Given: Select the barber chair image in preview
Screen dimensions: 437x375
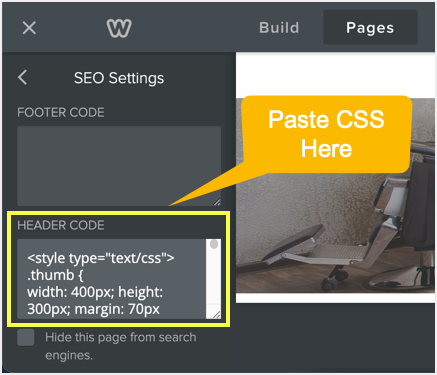Looking at the screenshot, I should (335, 196).
